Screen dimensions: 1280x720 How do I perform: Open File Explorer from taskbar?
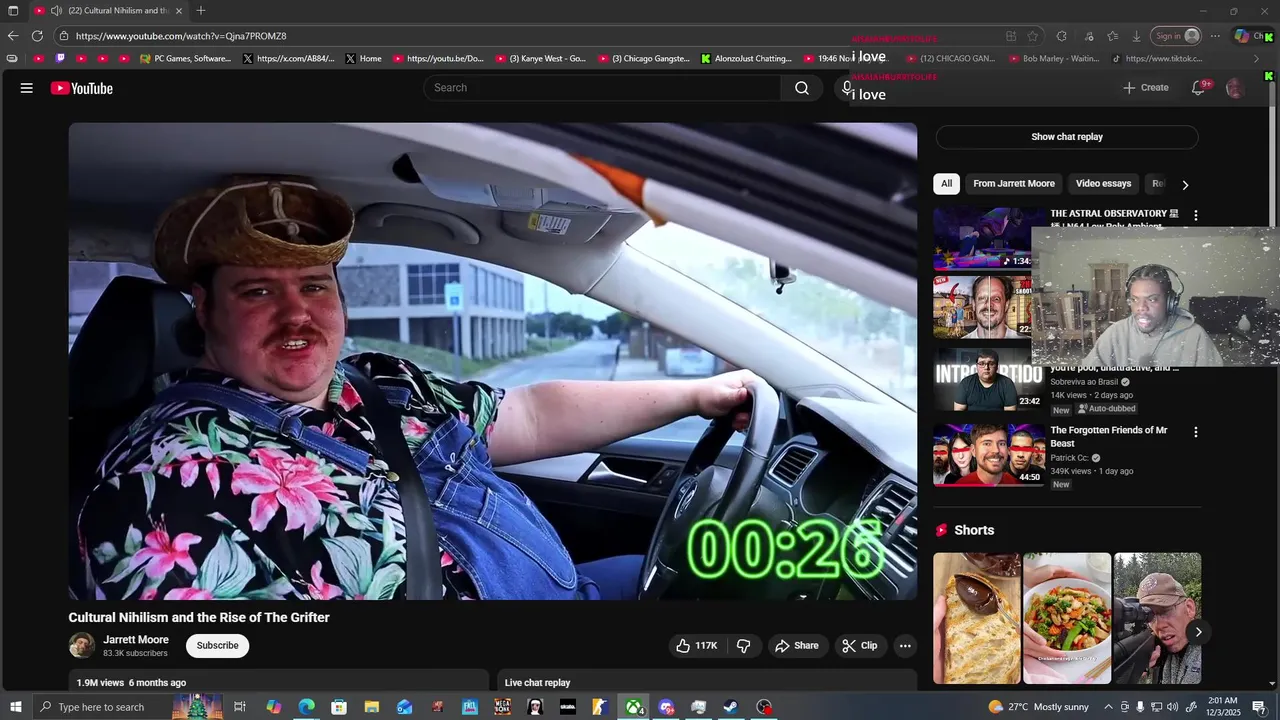click(371, 707)
